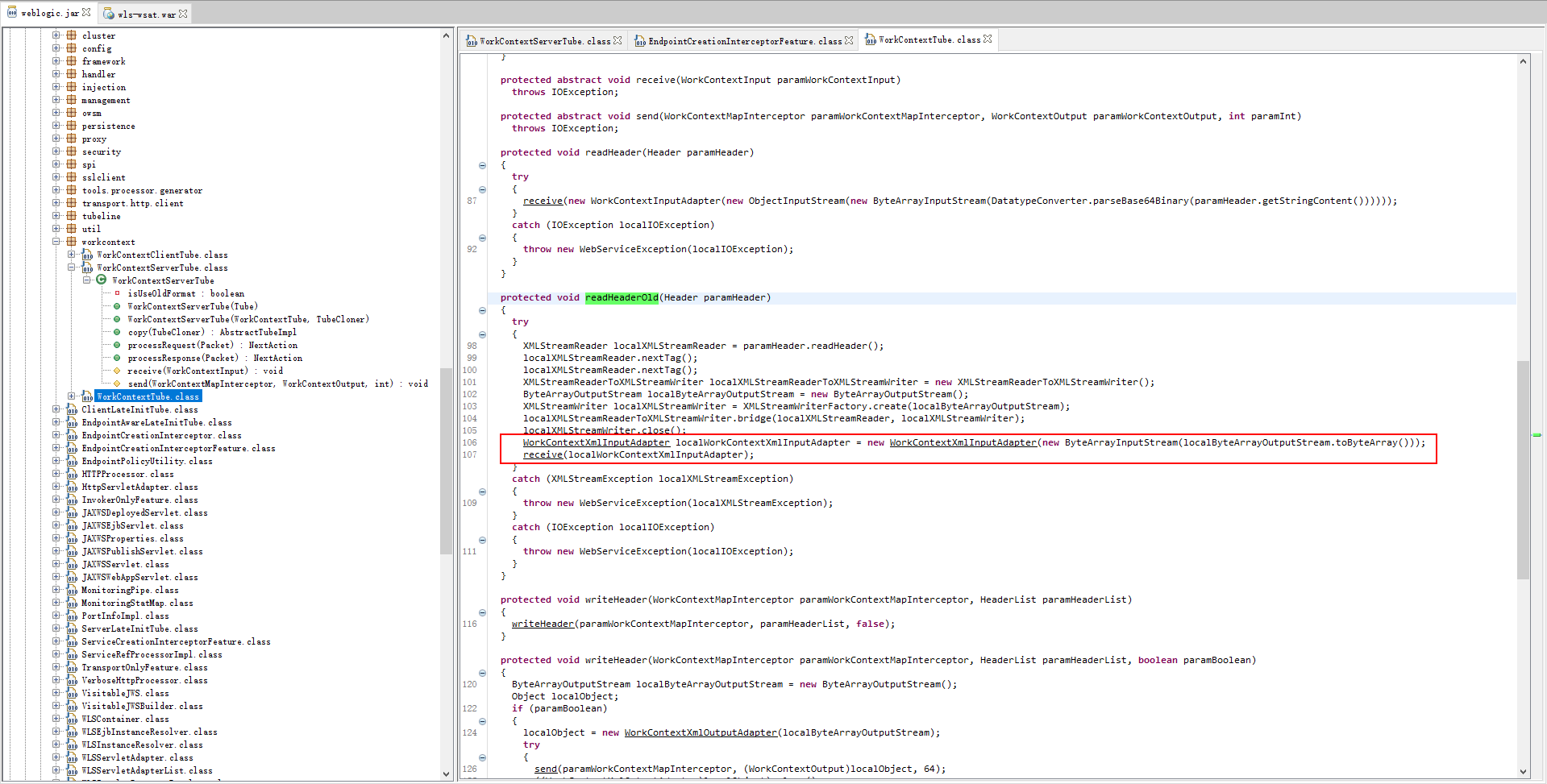Image resolution: width=1547 pixels, height=784 pixels.
Task: Expand the tubeline package node
Action: (x=56, y=216)
